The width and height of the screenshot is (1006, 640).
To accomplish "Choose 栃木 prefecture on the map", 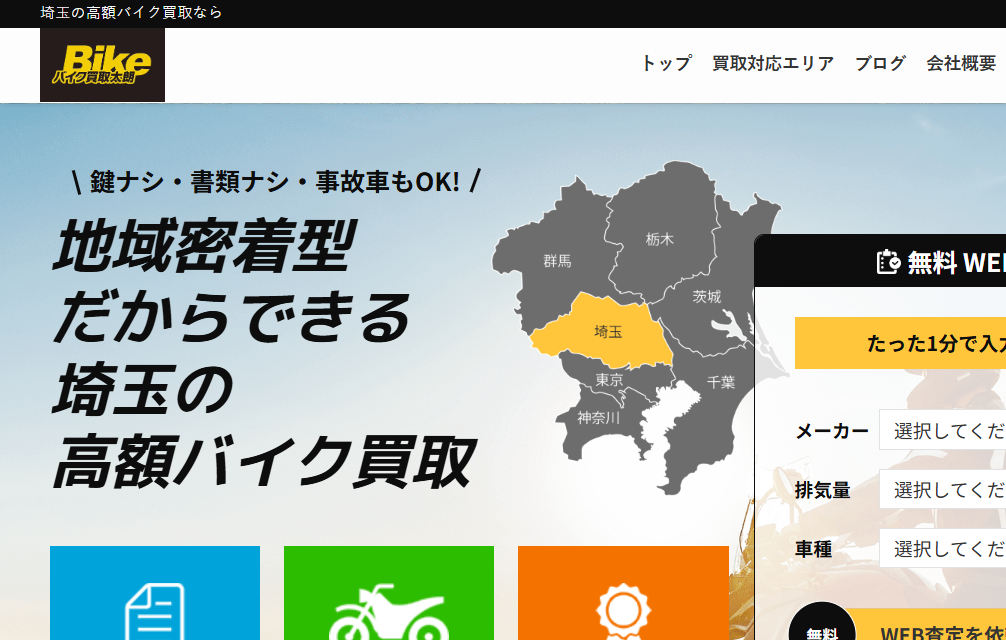I will coord(660,239).
